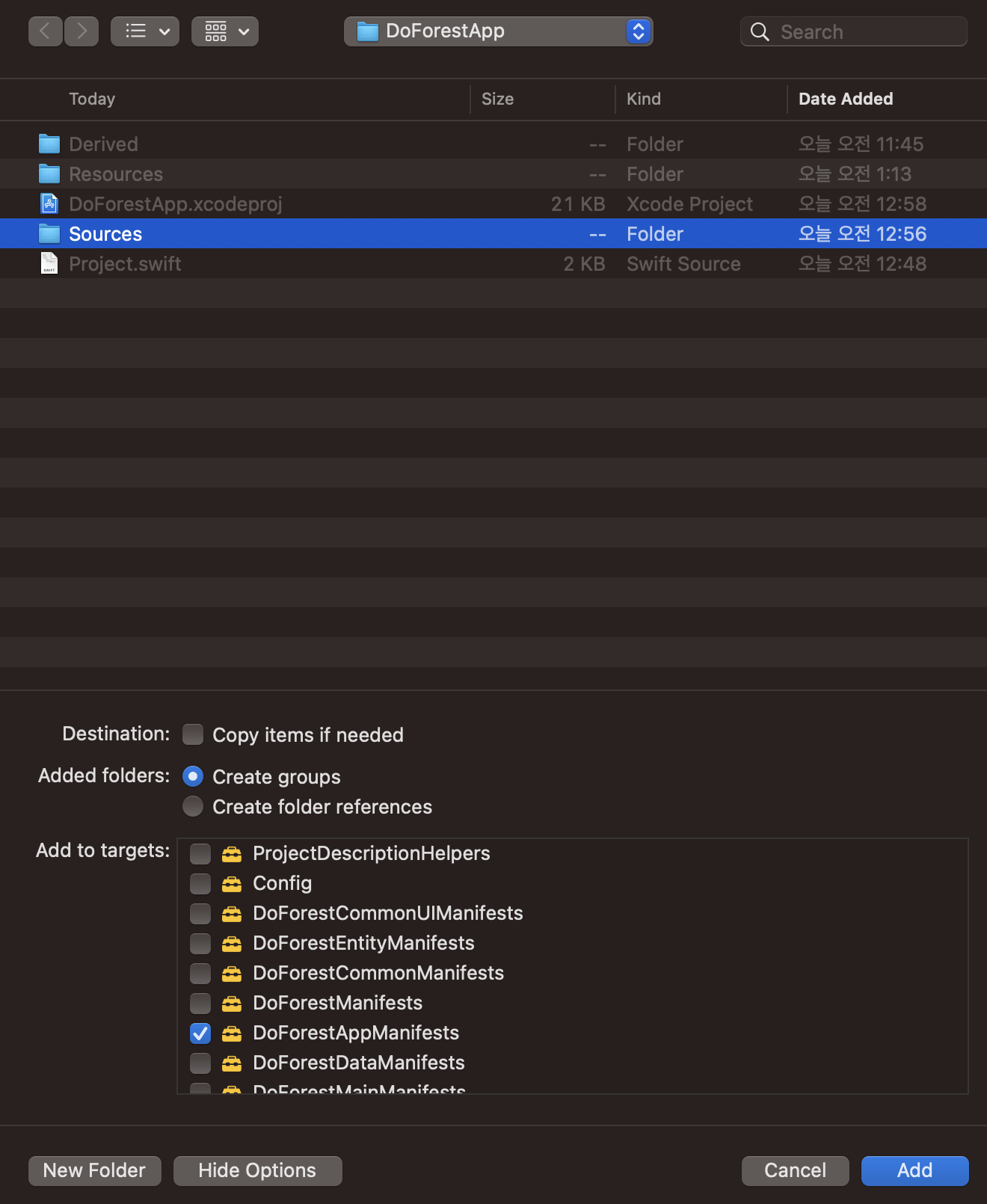This screenshot has height=1204, width=987.
Task: Check the DoForestDataManifests target checkbox
Action: click(x=200, y=1063)
